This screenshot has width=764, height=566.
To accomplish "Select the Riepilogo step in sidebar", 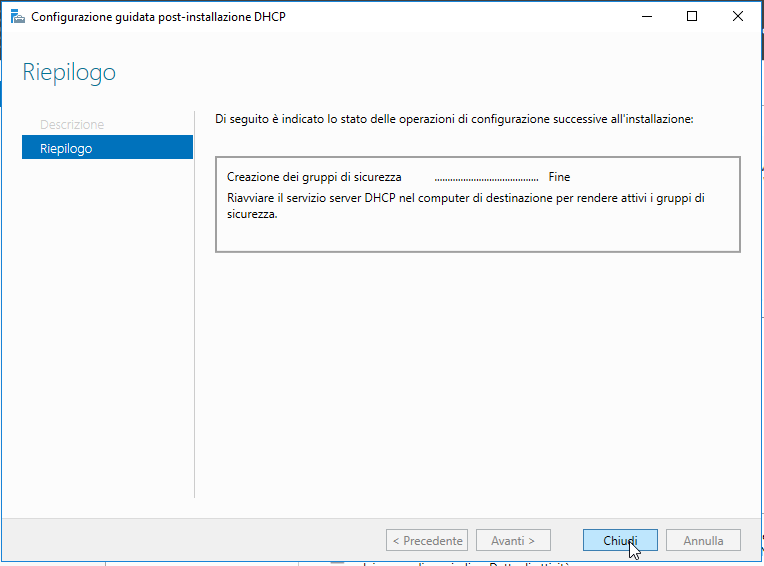I will click(x=107, y=148).
